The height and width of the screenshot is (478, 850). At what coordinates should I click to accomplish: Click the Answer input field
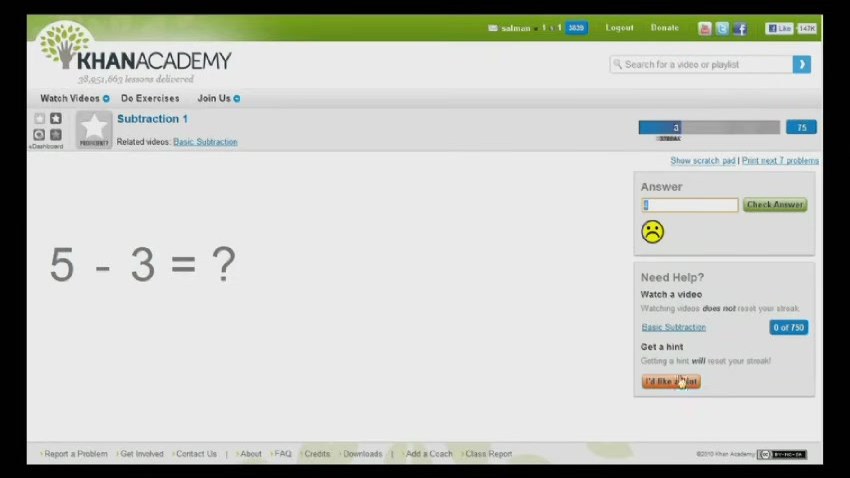pos(690,205)
